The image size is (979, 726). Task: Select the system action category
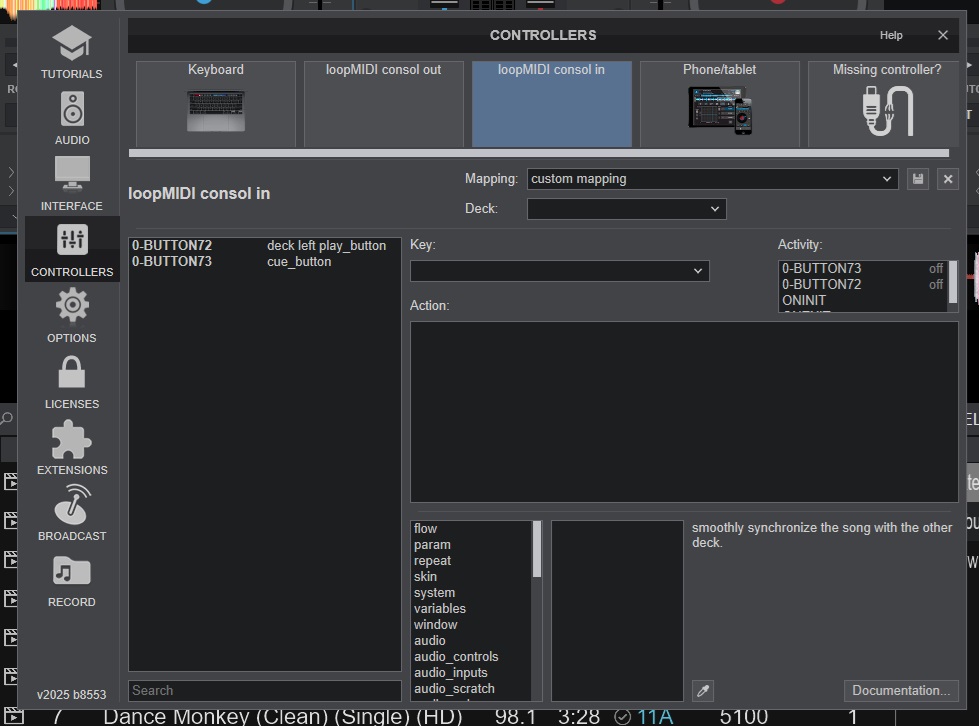(471, 593)
